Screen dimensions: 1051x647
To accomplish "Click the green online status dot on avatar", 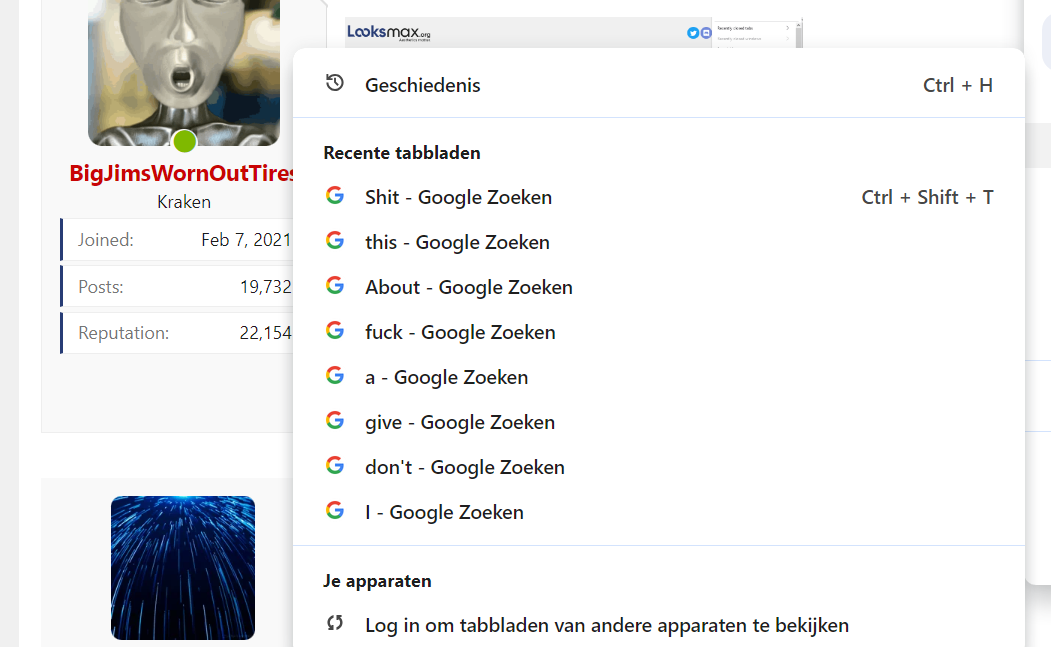I will click(184, 141).
